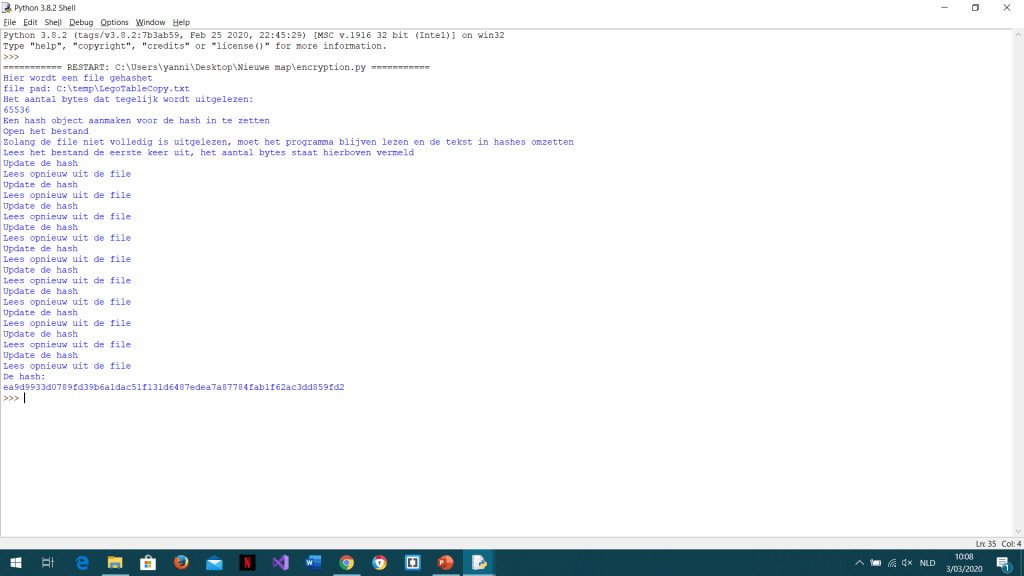Screen dimensions: 1024x576
Task: Open the Edit menu
Action: coord(31,22)
